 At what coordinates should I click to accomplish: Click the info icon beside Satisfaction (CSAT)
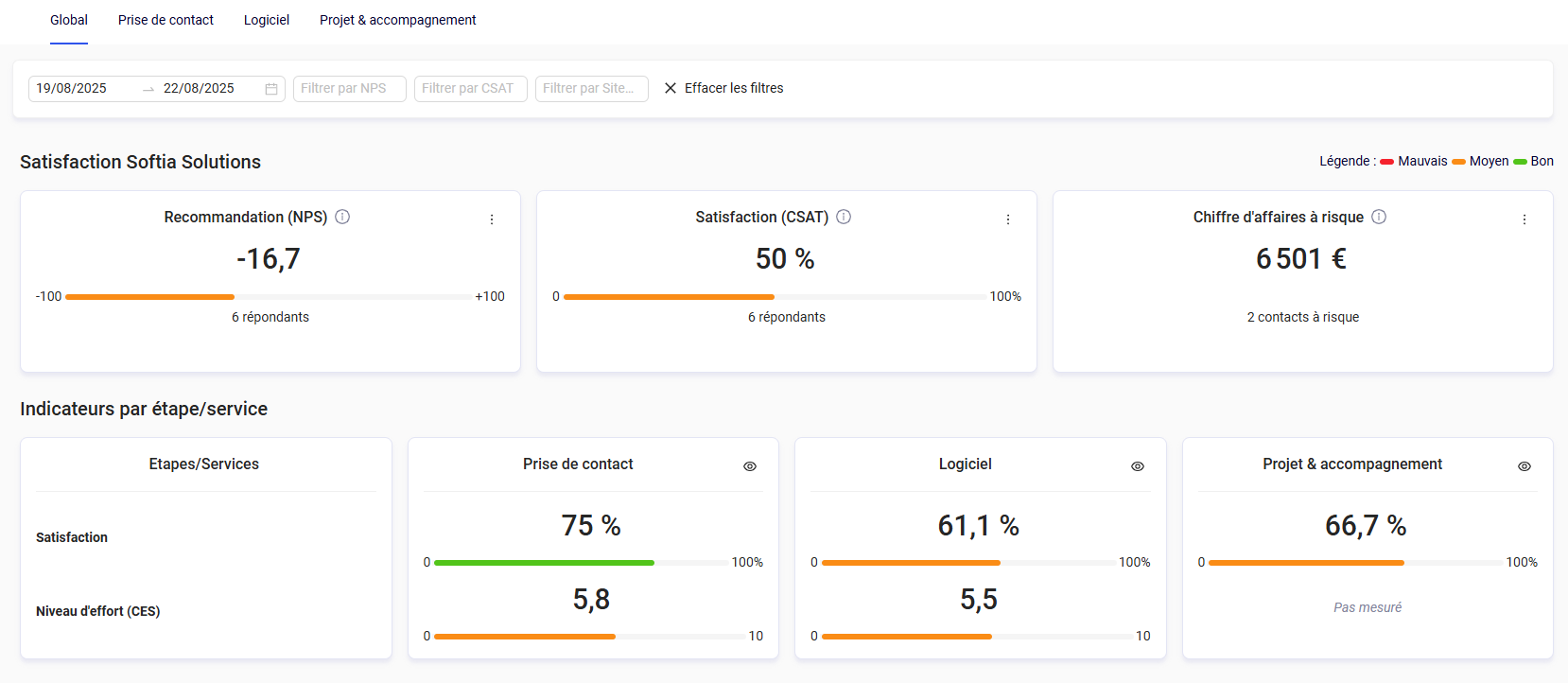pyautogui.click(x=844, y=217)
